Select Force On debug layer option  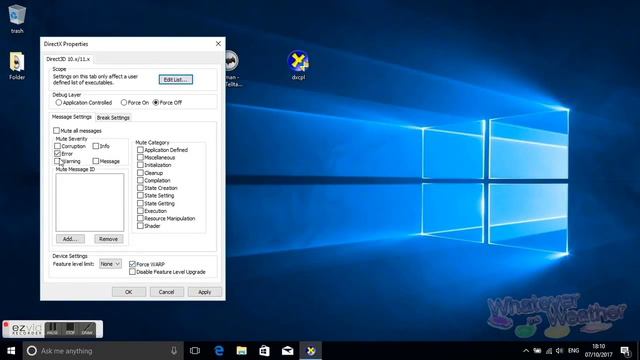tap(135, 102)
